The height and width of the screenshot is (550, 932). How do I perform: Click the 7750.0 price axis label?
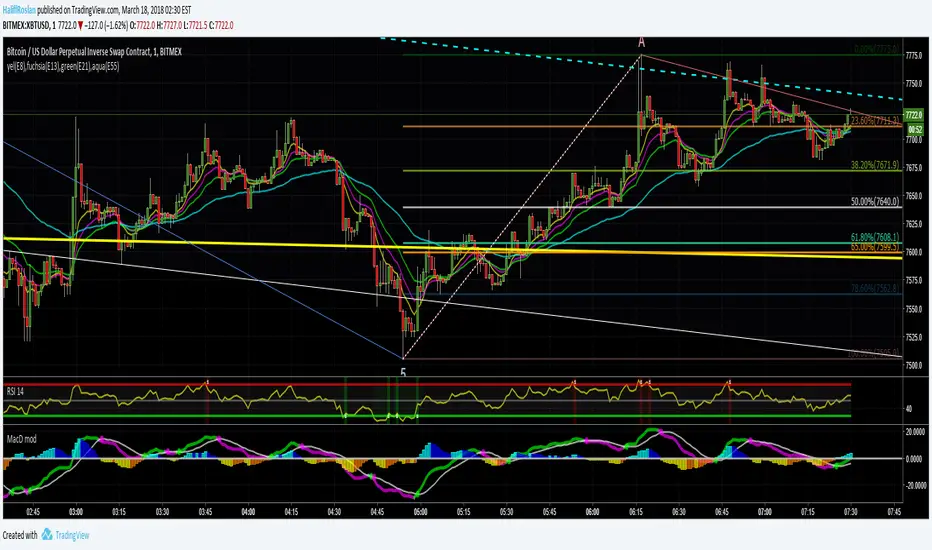(x=914, y=84)
